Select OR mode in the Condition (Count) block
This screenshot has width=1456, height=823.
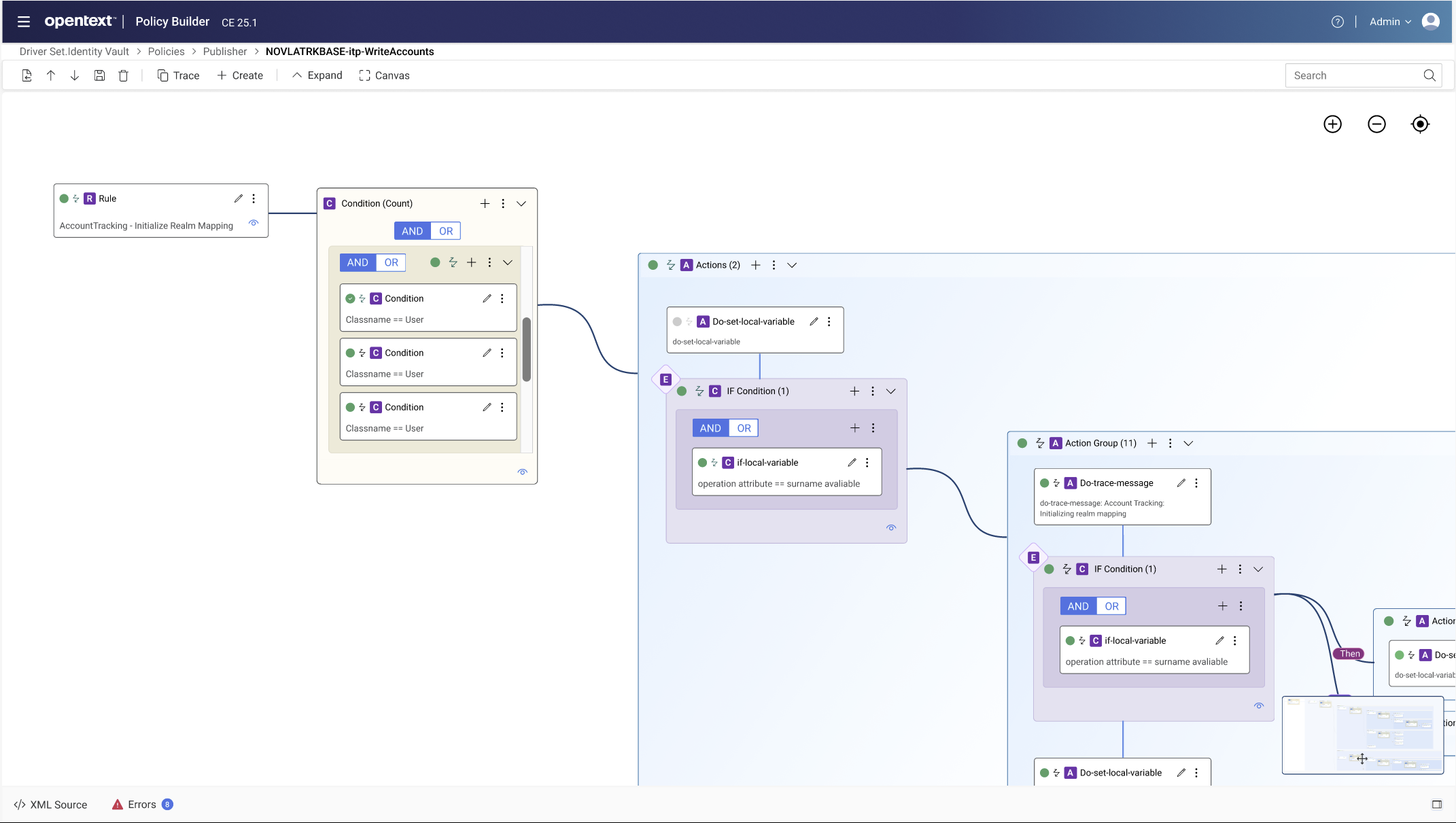[445, 230]
